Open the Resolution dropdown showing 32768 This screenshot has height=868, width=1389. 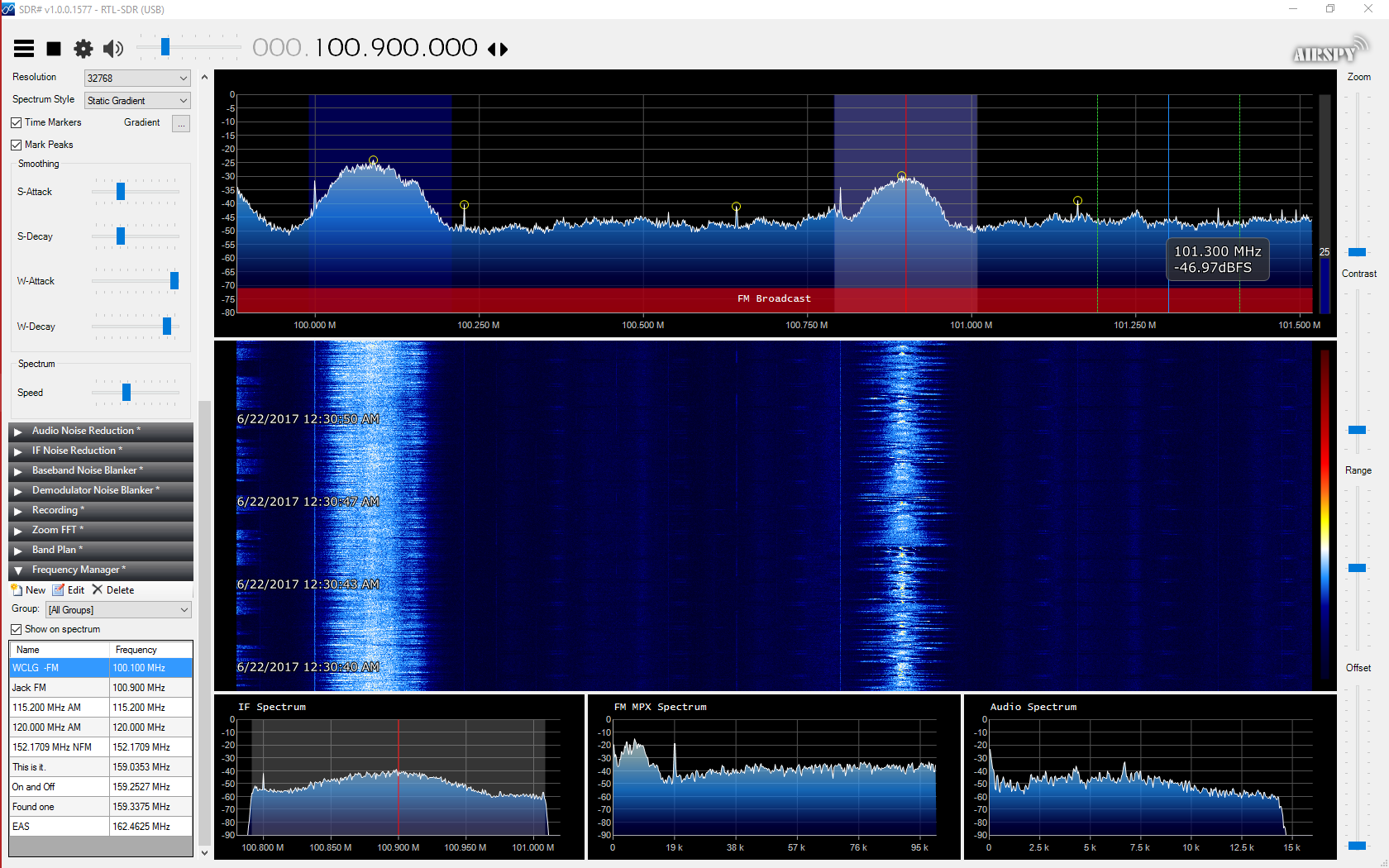pos(137,78)
